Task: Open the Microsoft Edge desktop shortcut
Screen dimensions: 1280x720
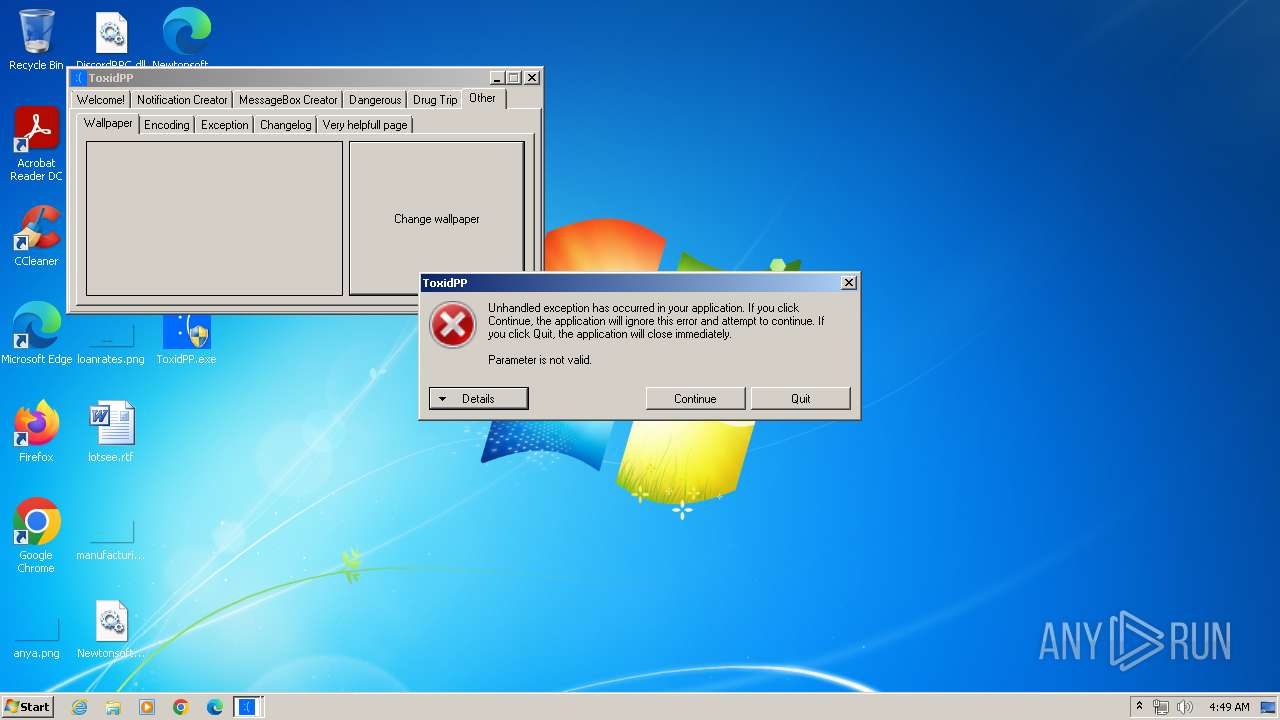Action: pos(36,334)
